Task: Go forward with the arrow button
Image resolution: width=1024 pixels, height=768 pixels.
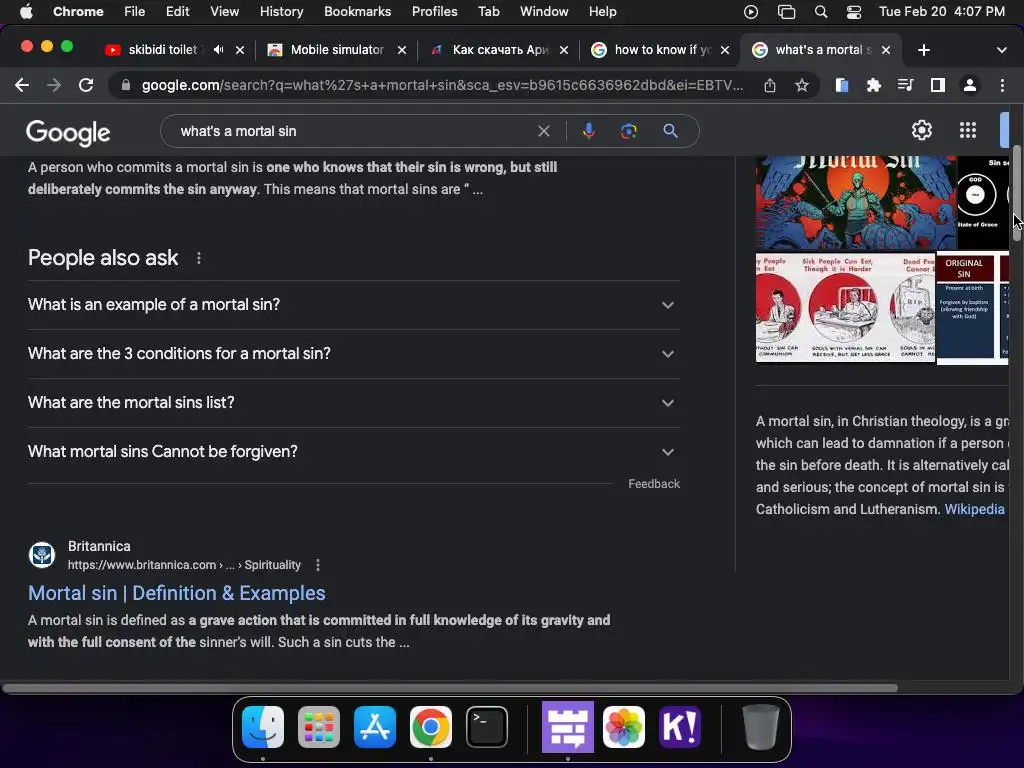Action: point(54,86)
